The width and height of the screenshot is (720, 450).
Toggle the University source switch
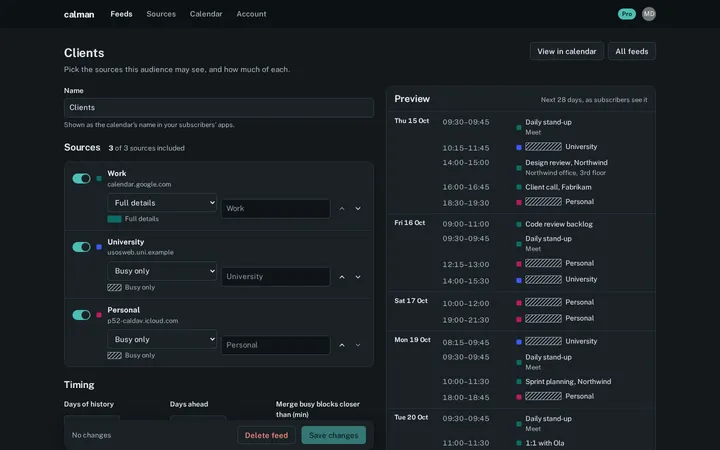click(x=82, y=247)
